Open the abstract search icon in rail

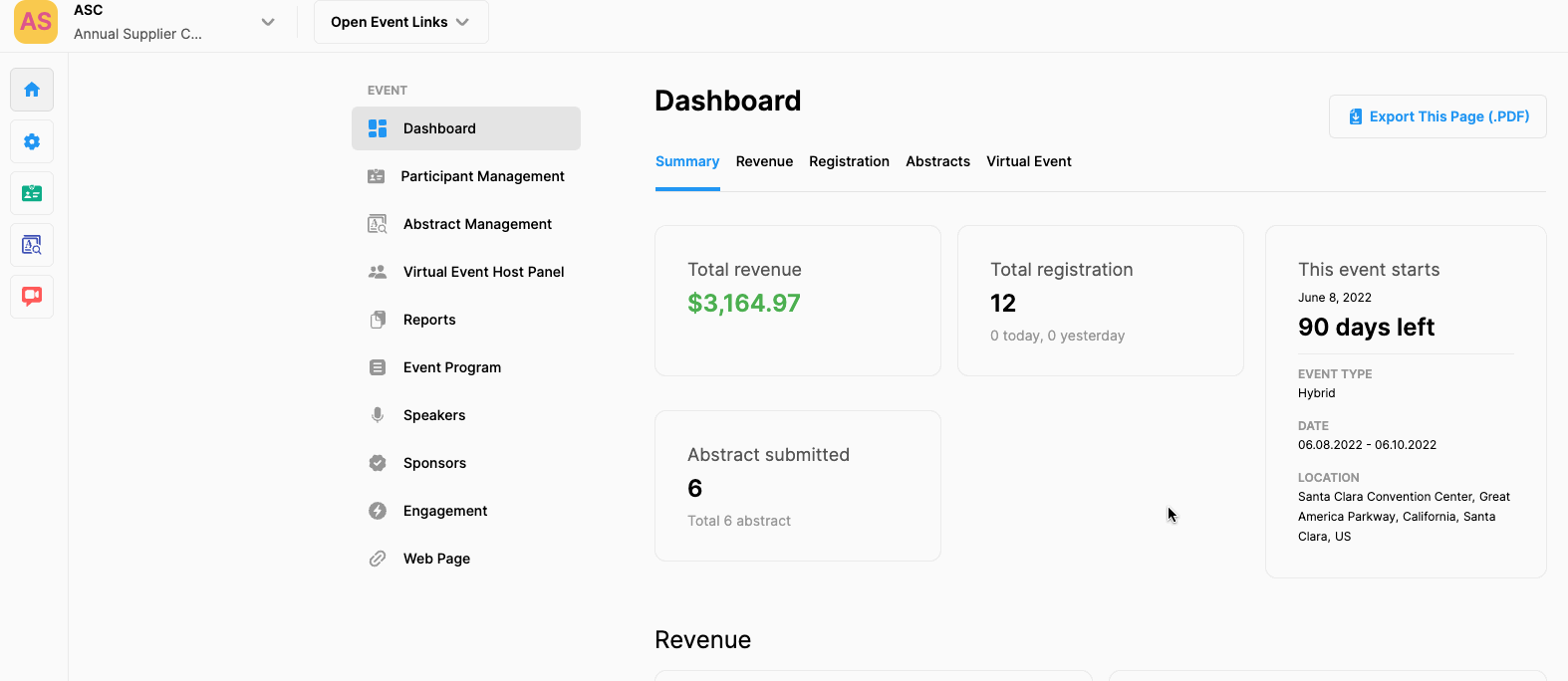point(32,245)
